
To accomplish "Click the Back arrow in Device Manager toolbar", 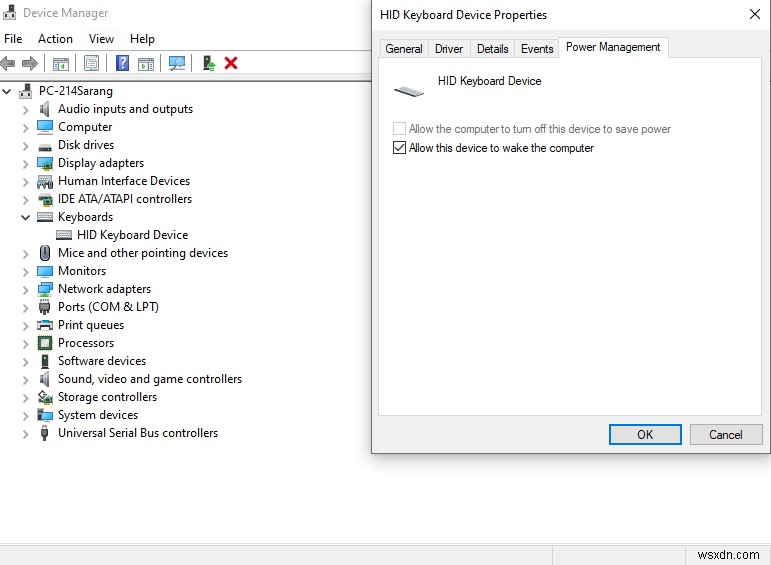I will (x=7, y=63).
